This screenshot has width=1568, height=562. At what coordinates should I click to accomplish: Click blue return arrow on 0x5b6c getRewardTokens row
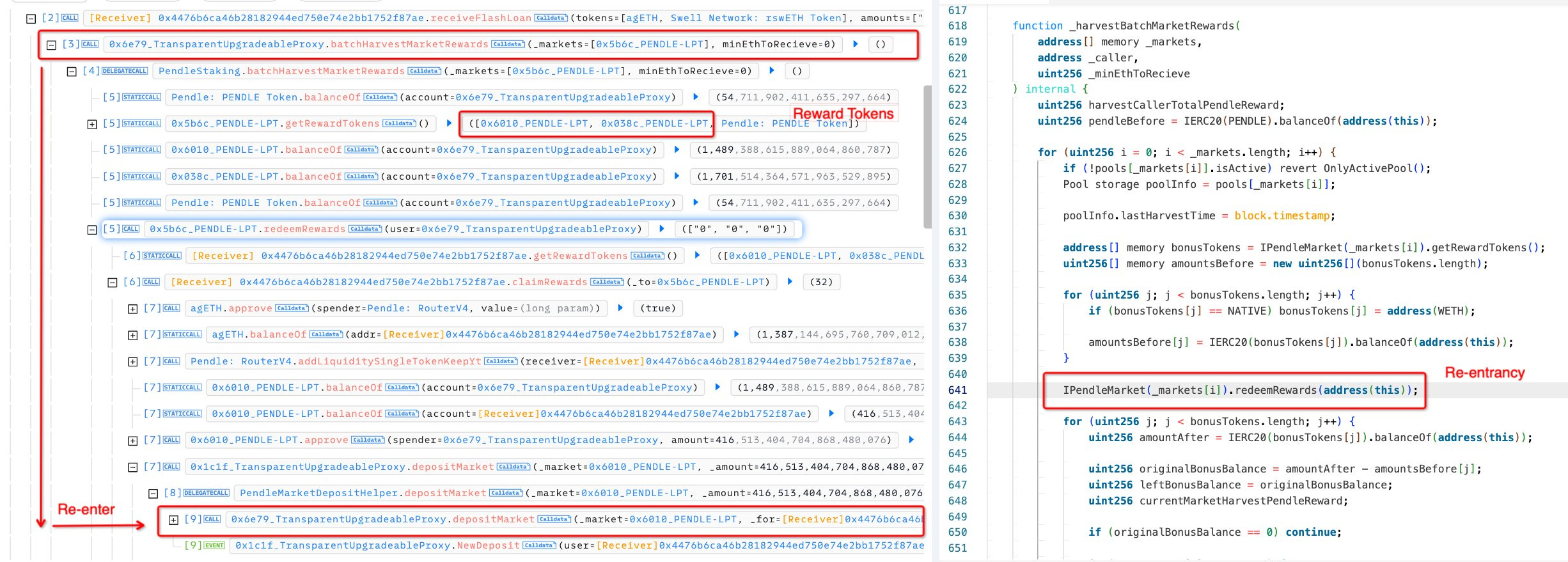(449, 123)
